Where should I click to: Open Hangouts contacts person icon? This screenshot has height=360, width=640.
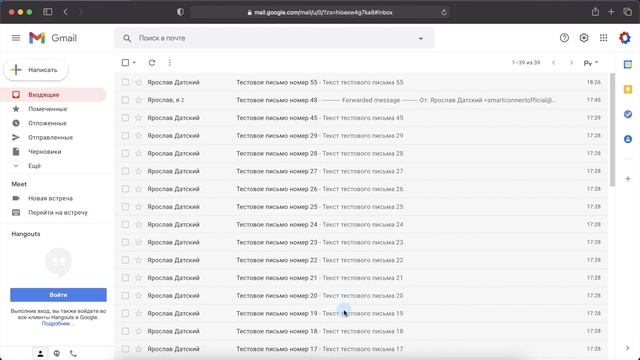[x=40, y=353]
